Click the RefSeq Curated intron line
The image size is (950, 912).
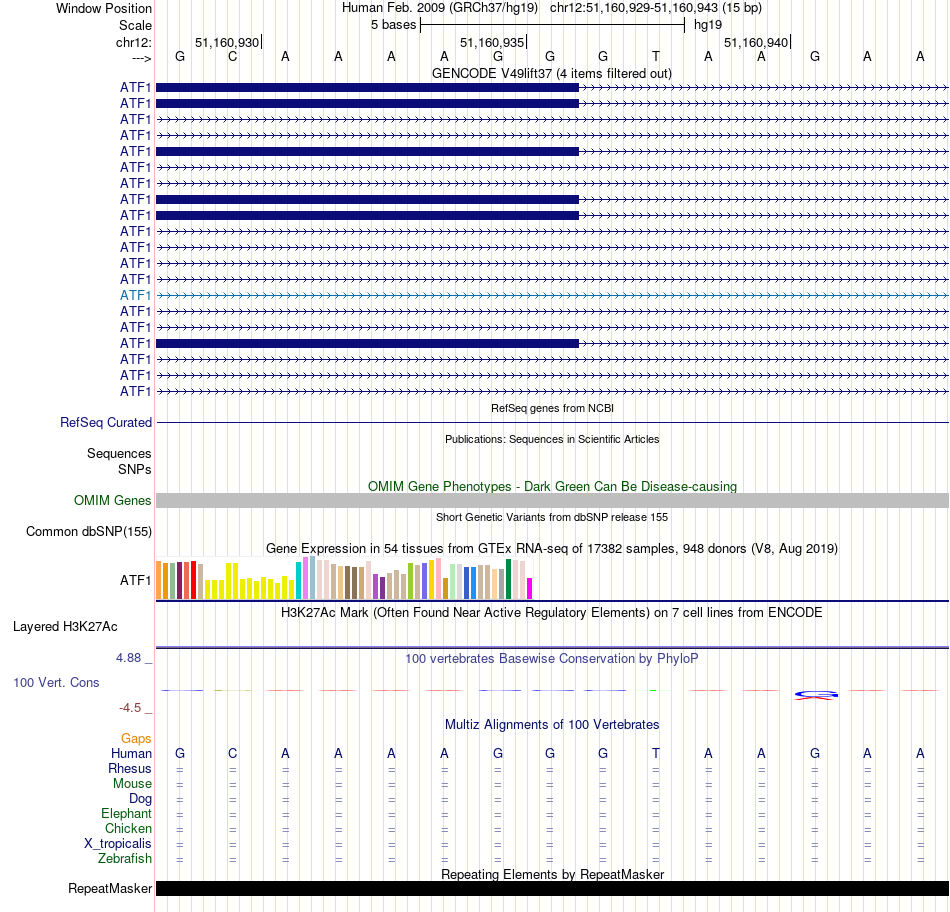552,422
